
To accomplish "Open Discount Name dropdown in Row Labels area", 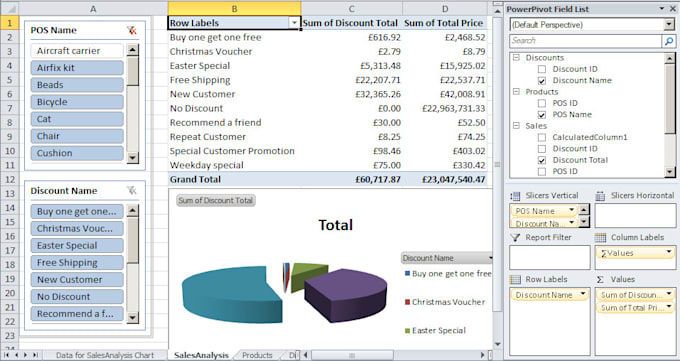I will pyautogui.click(x=583, y=295).
